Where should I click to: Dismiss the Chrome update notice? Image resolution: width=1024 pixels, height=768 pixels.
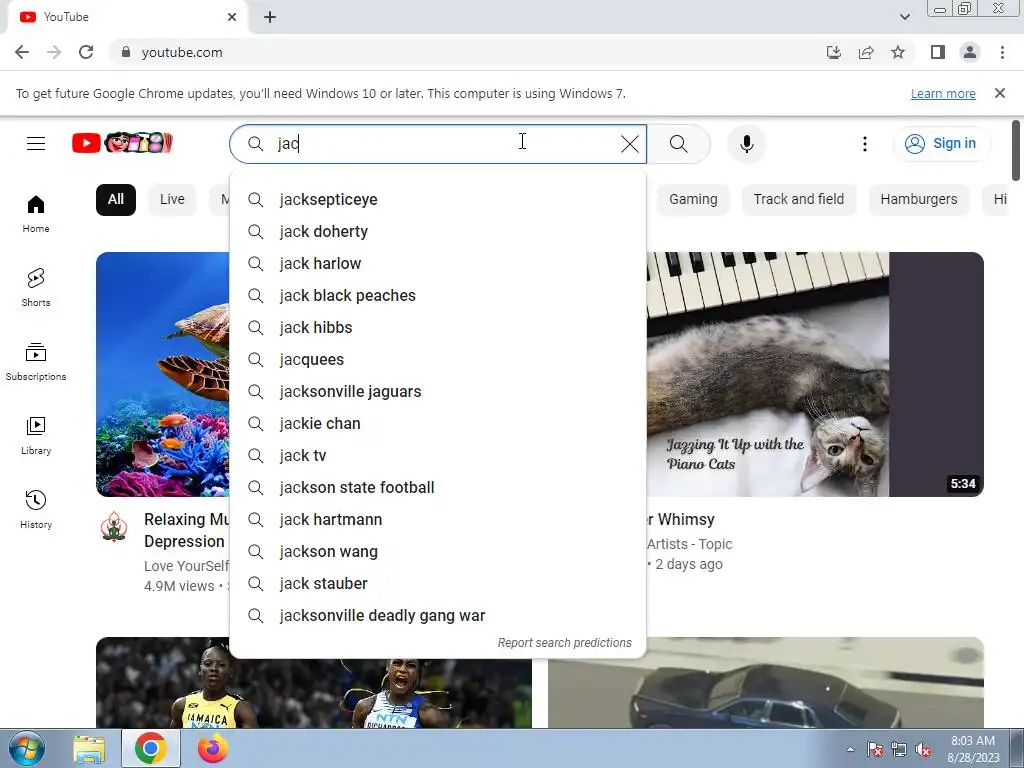1000,93
